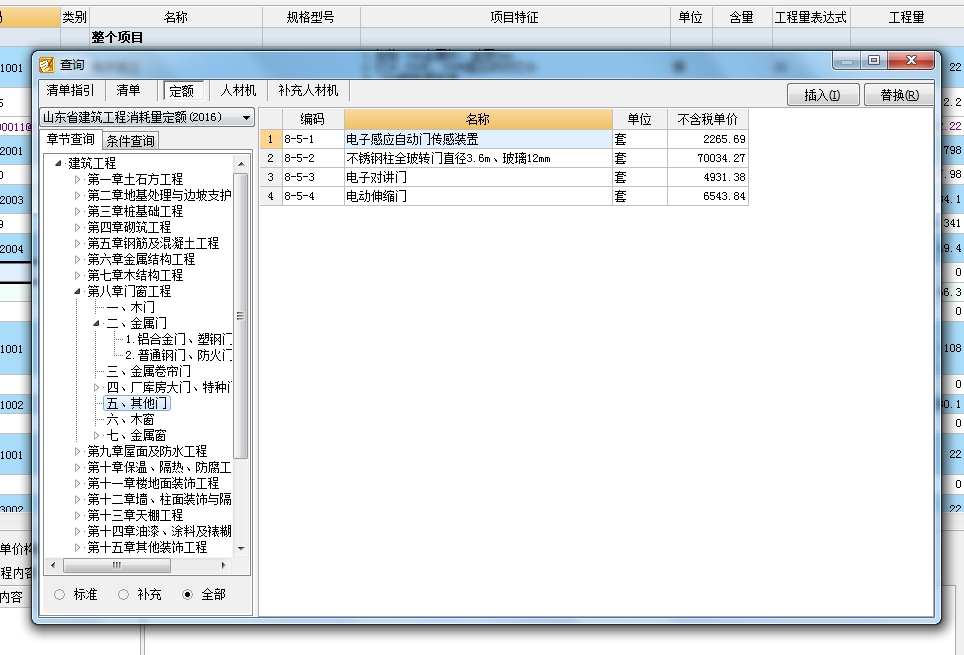Switch to the 条件查询 tab
The width and height of the screenshot is (964, 655).
pos(130,141)
